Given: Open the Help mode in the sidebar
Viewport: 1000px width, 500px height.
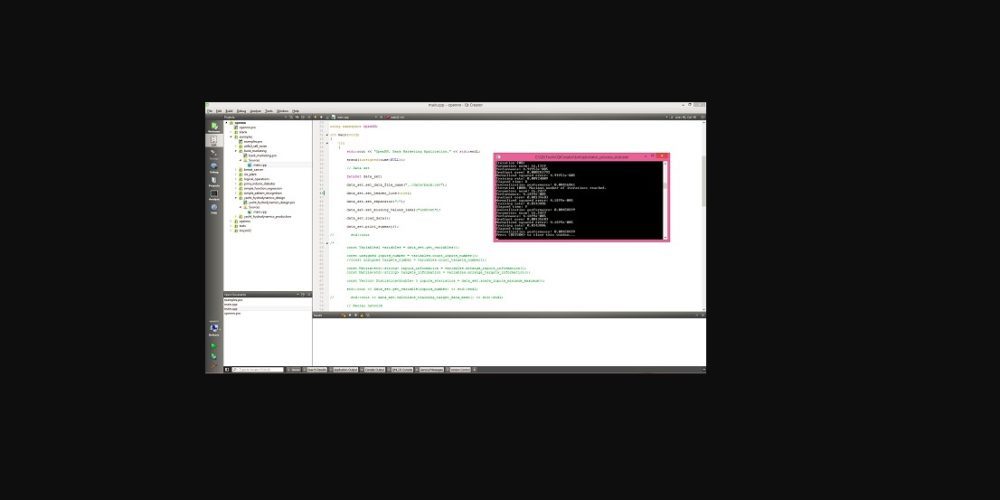Looking at the screenshot, I should [214, 209].
